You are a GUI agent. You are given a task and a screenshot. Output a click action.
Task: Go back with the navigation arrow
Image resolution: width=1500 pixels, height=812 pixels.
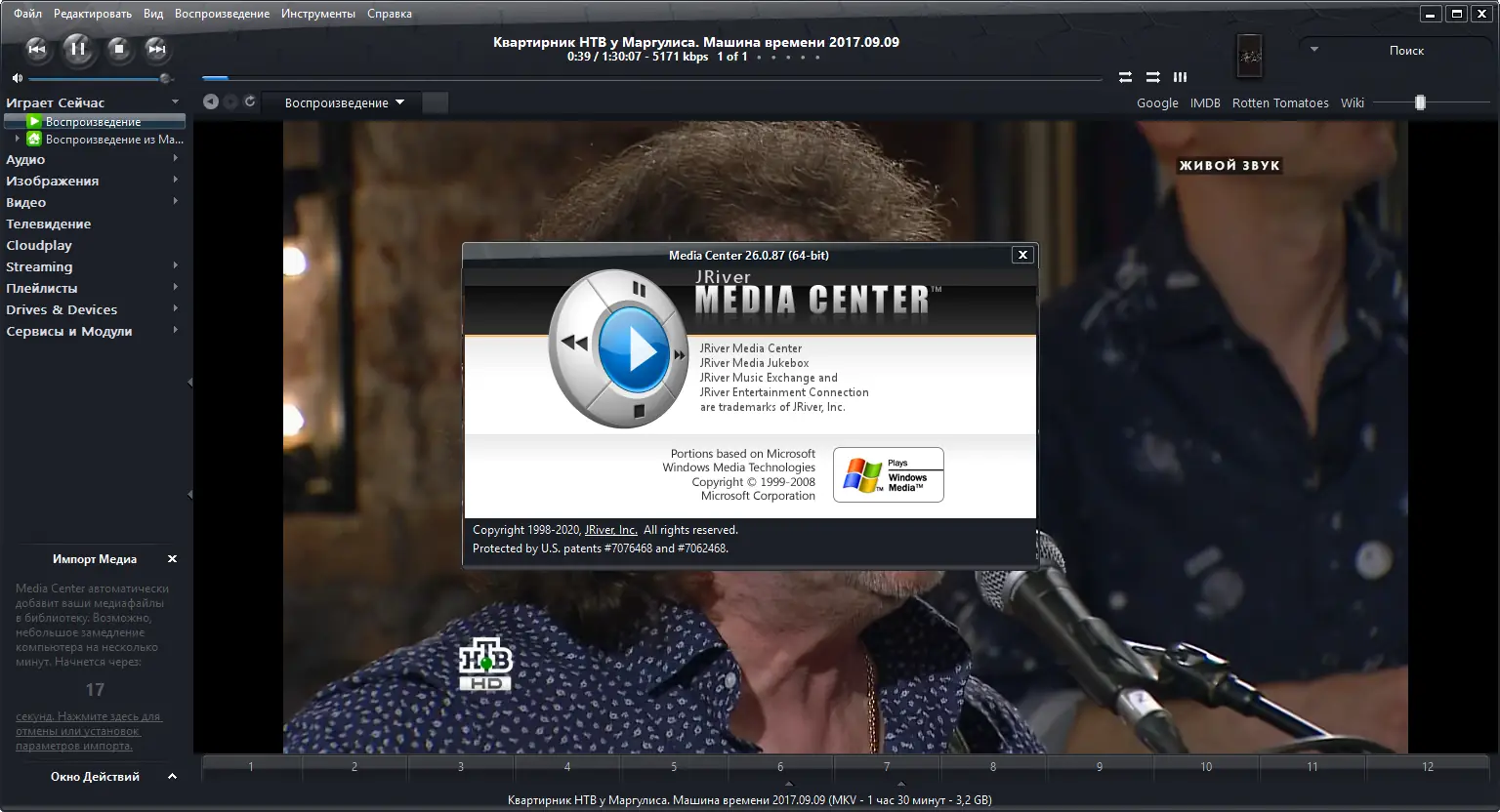click(x=210, y=101)
